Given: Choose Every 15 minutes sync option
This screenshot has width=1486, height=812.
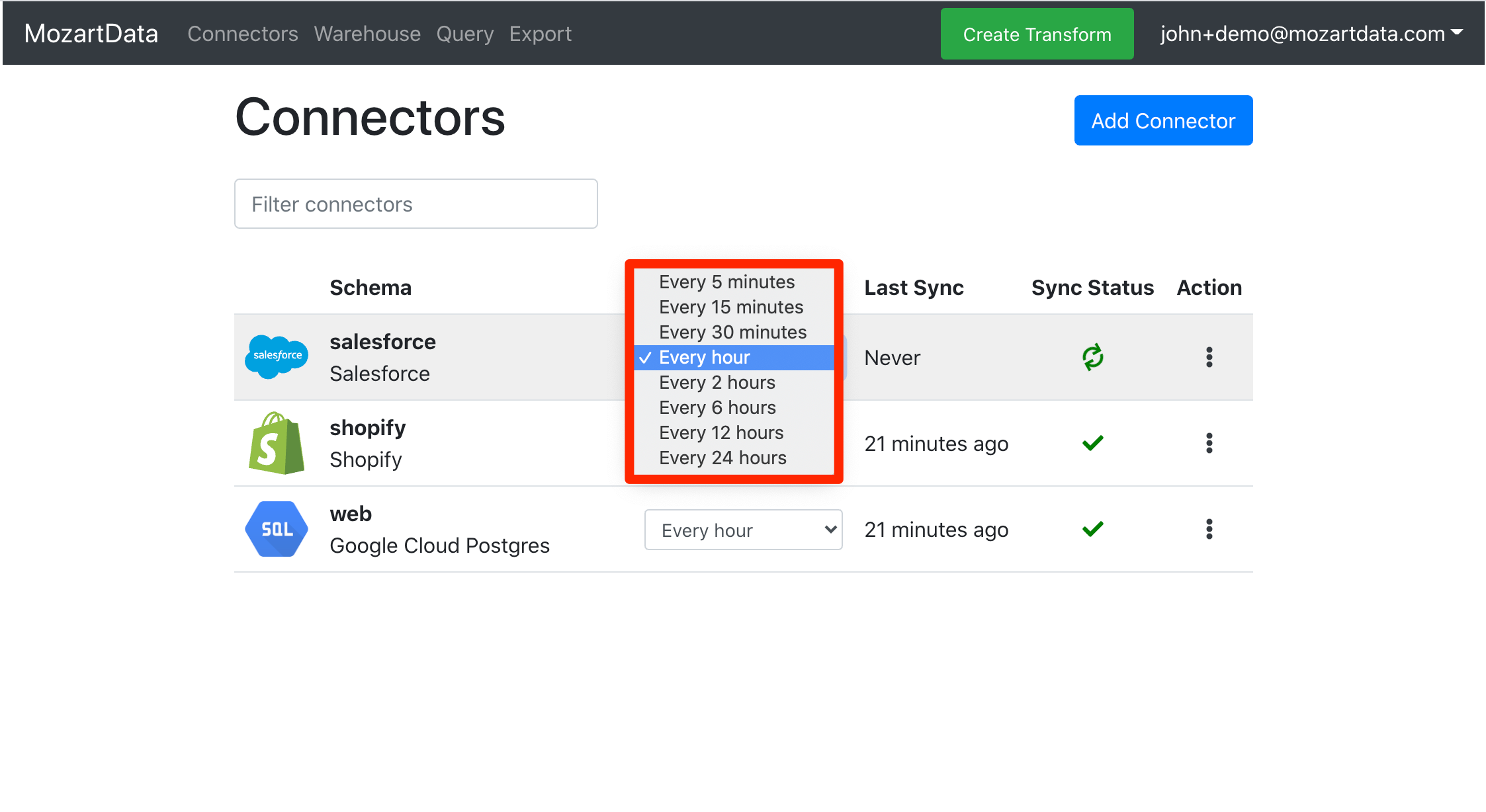Looking at the screenshot, I should [x=734, y=307].
